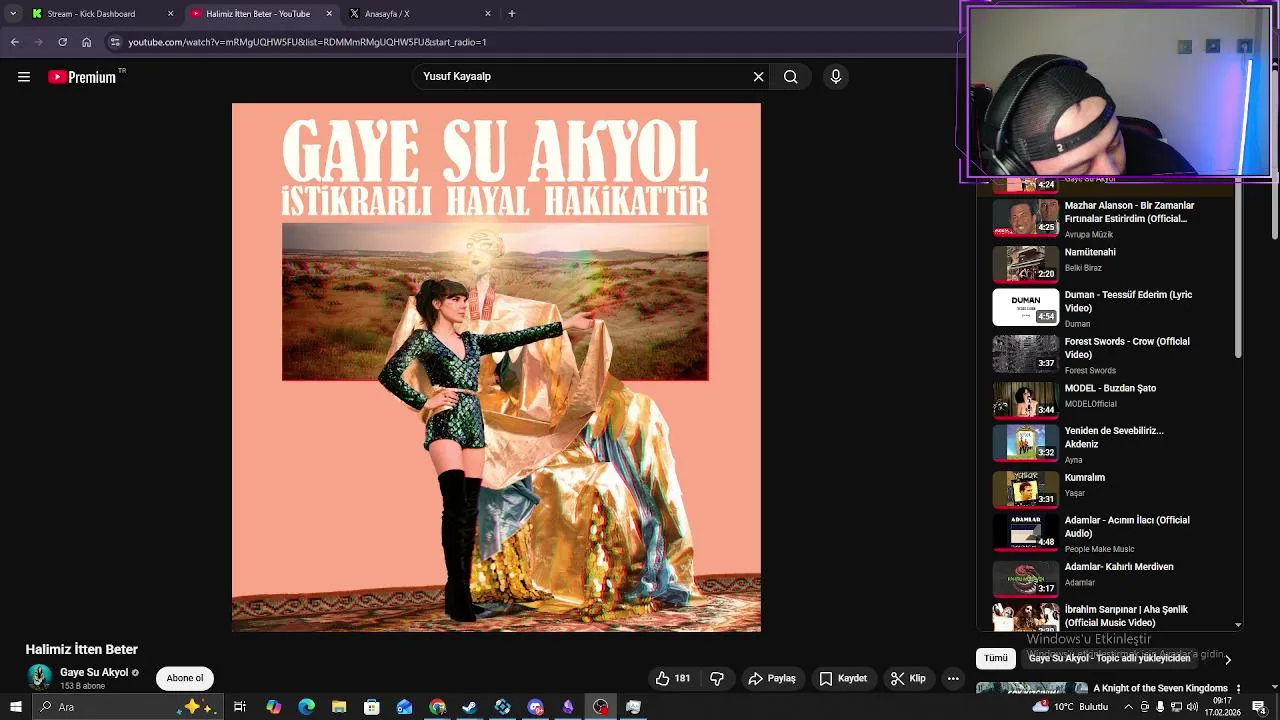Play Kumralım by Yaşar
This screenshot has height=720, width=1280.
tap(1110, 489)
